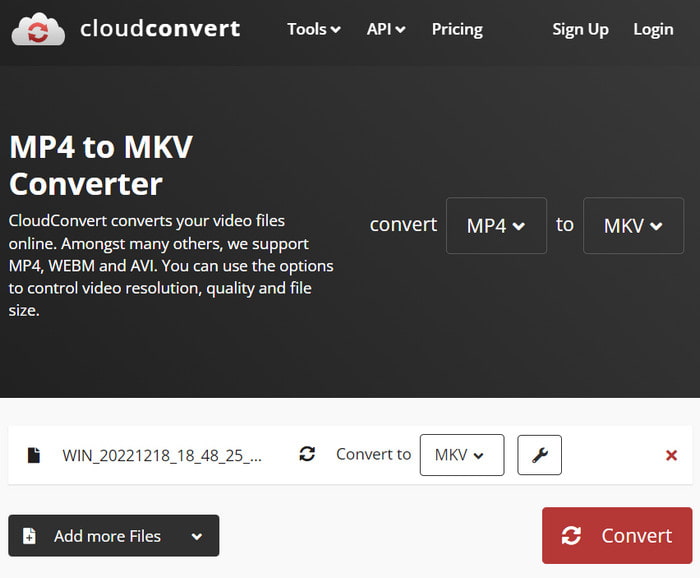
Task: Click the file icon next to WIN_20221218 file
Action: click(34, 455)
